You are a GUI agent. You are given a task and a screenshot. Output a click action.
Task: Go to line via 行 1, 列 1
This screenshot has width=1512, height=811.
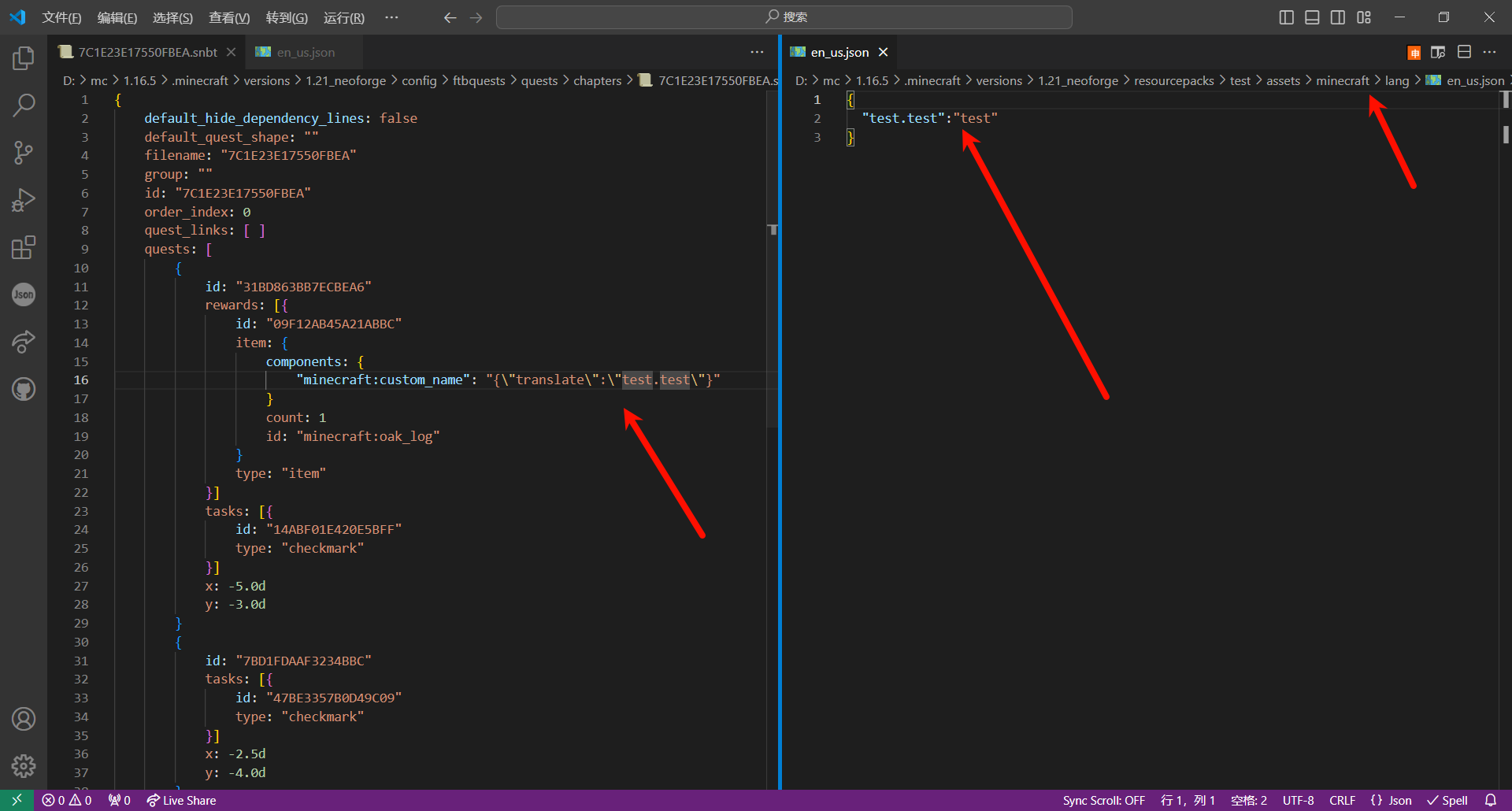[x=1188, y=800]
